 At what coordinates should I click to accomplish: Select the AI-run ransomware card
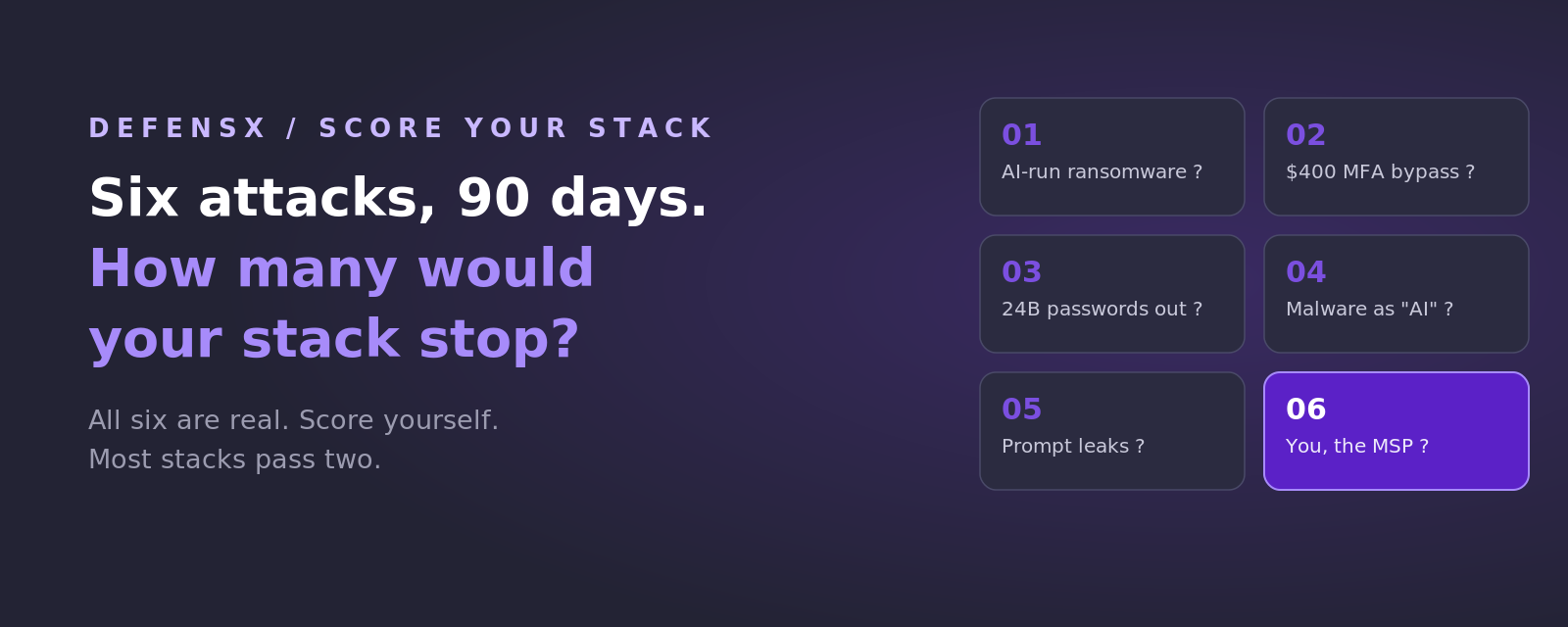pyautogui.click(x=1112, y=157)
